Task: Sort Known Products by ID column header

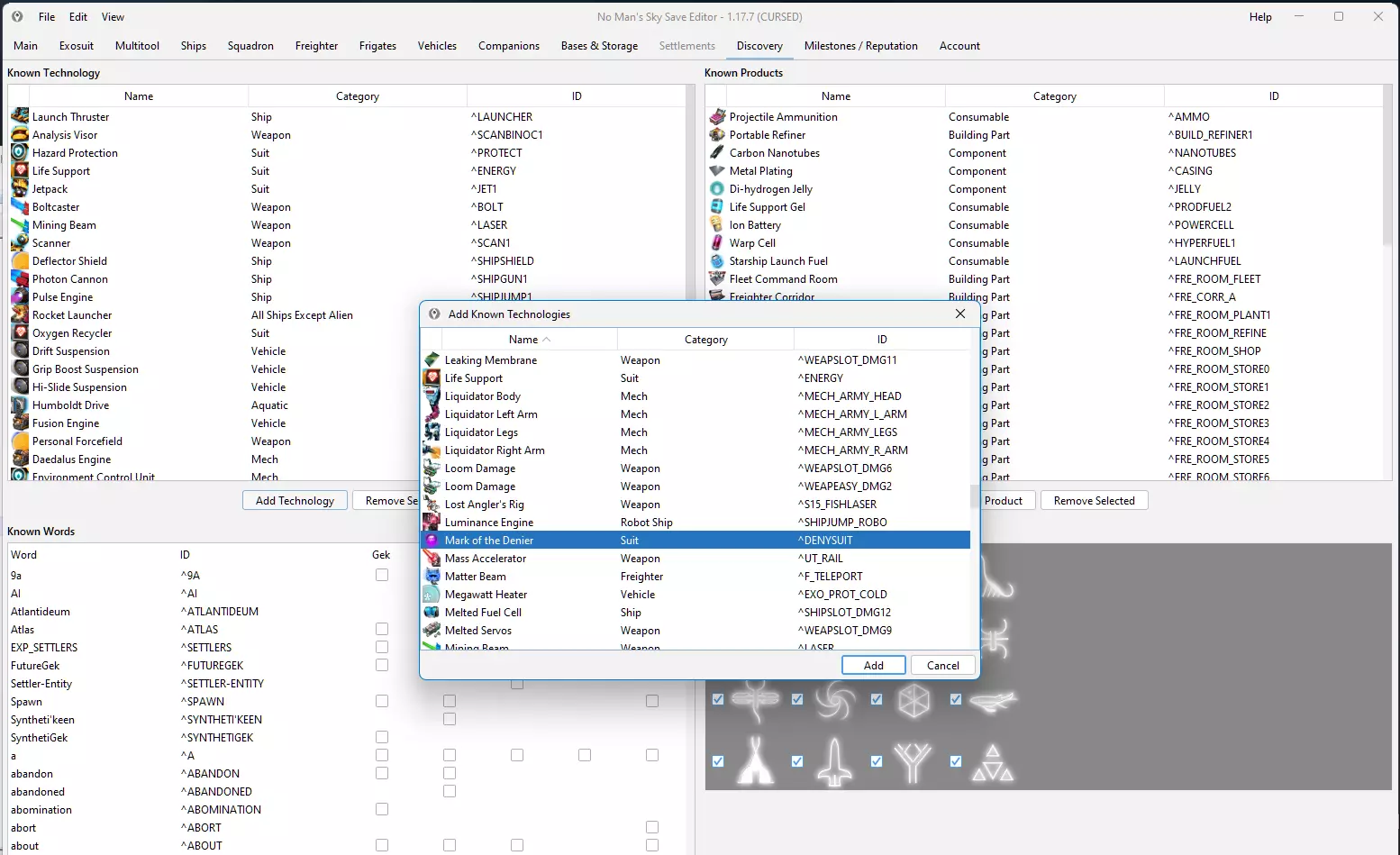Action: [x=1273, y=96]
